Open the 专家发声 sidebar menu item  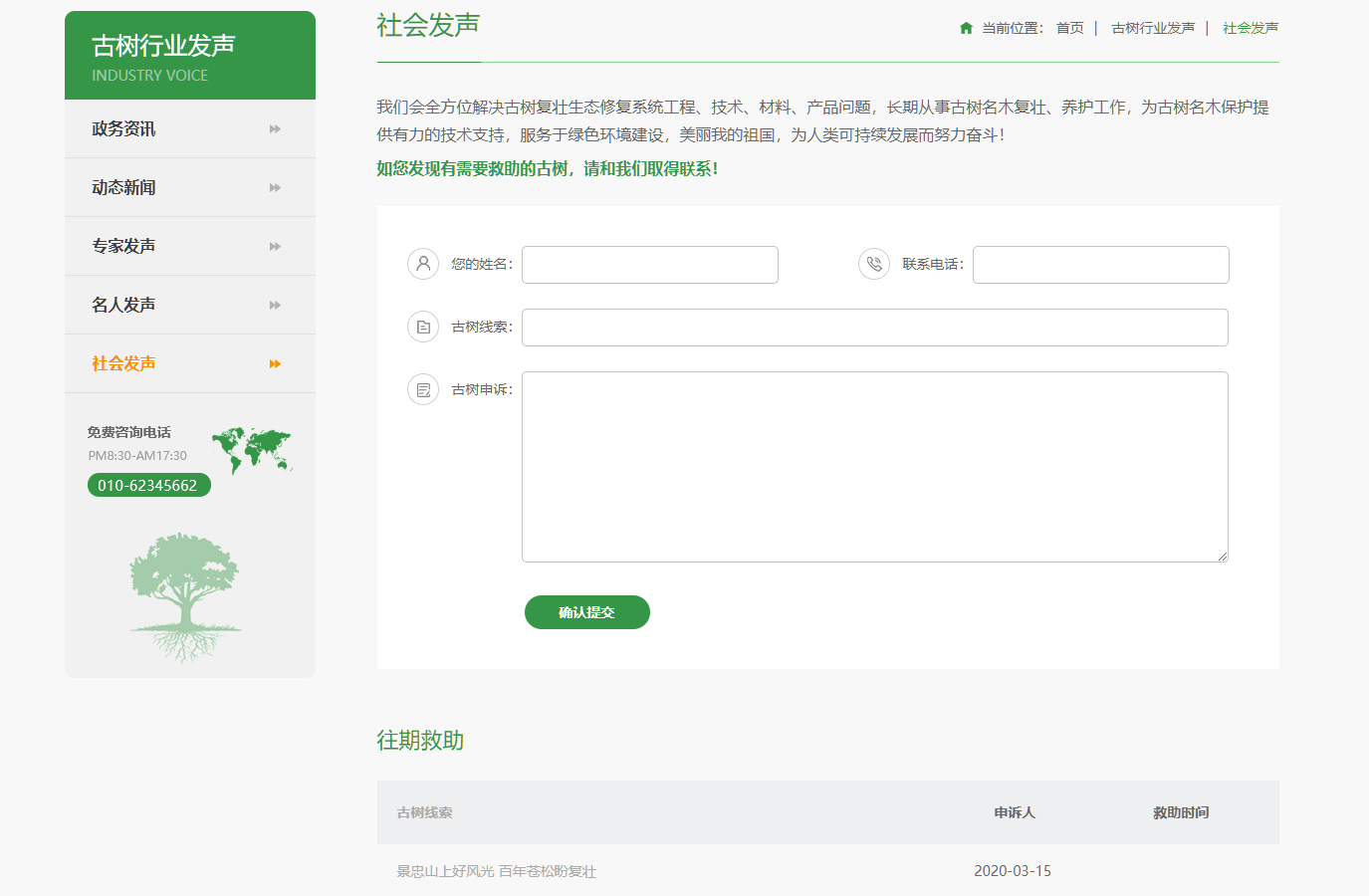click(x=190, y=246)
